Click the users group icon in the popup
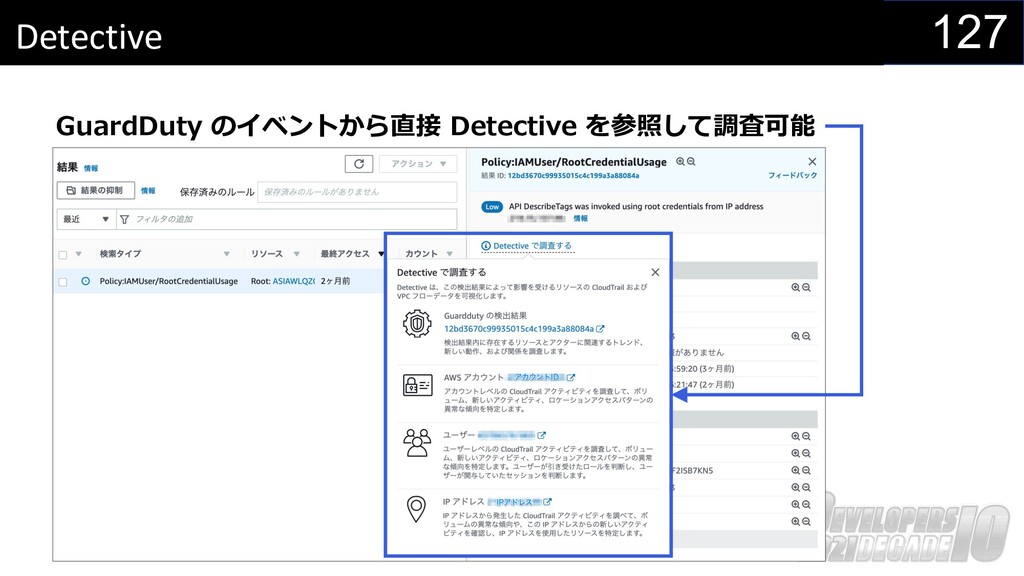The width and height of the screenshot is (1024, 576). click(417, 443)
